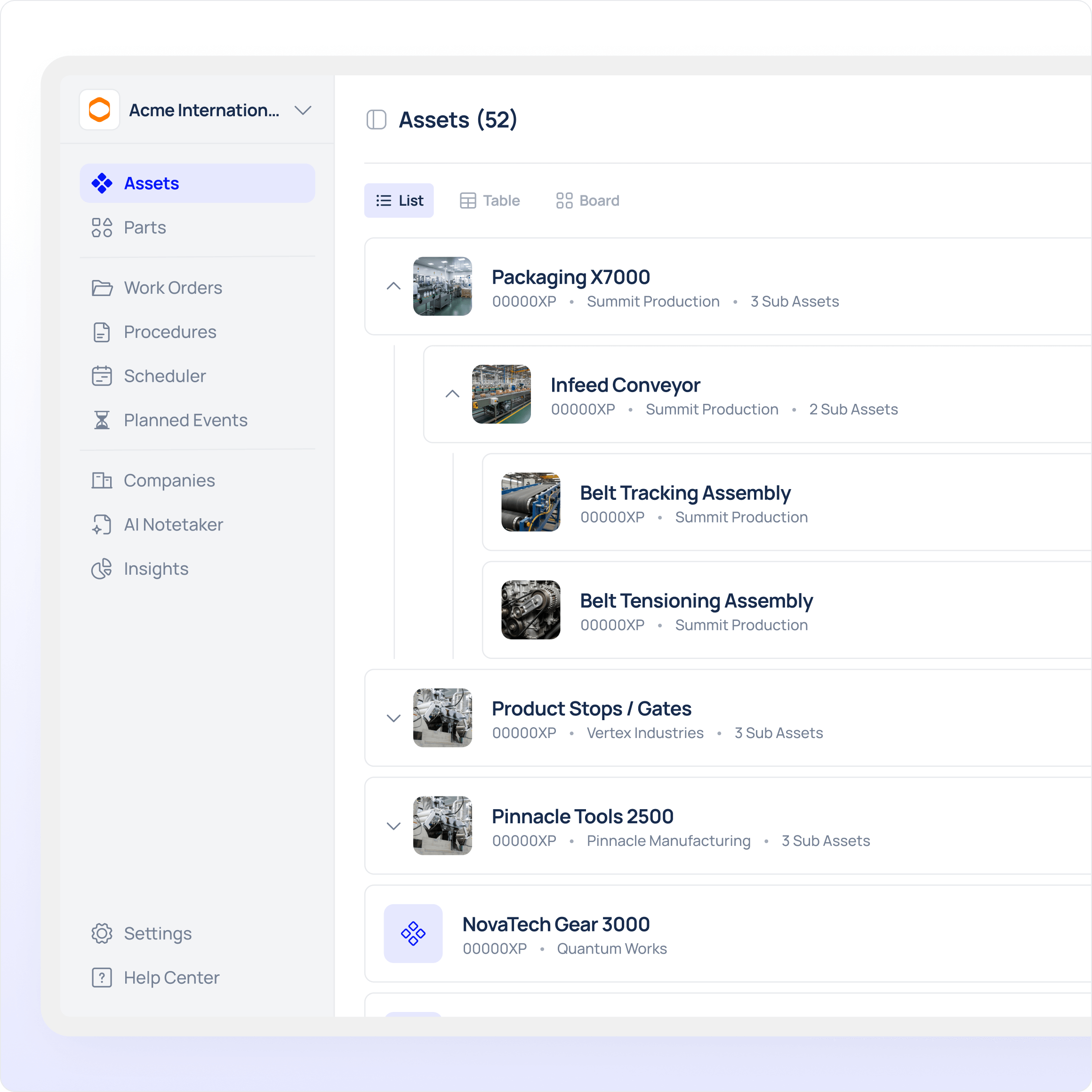This screenshot has height=1092, width=1092.
Task: Toggle the sidebar panel icon beside Assets title
Action: (377, 120)
